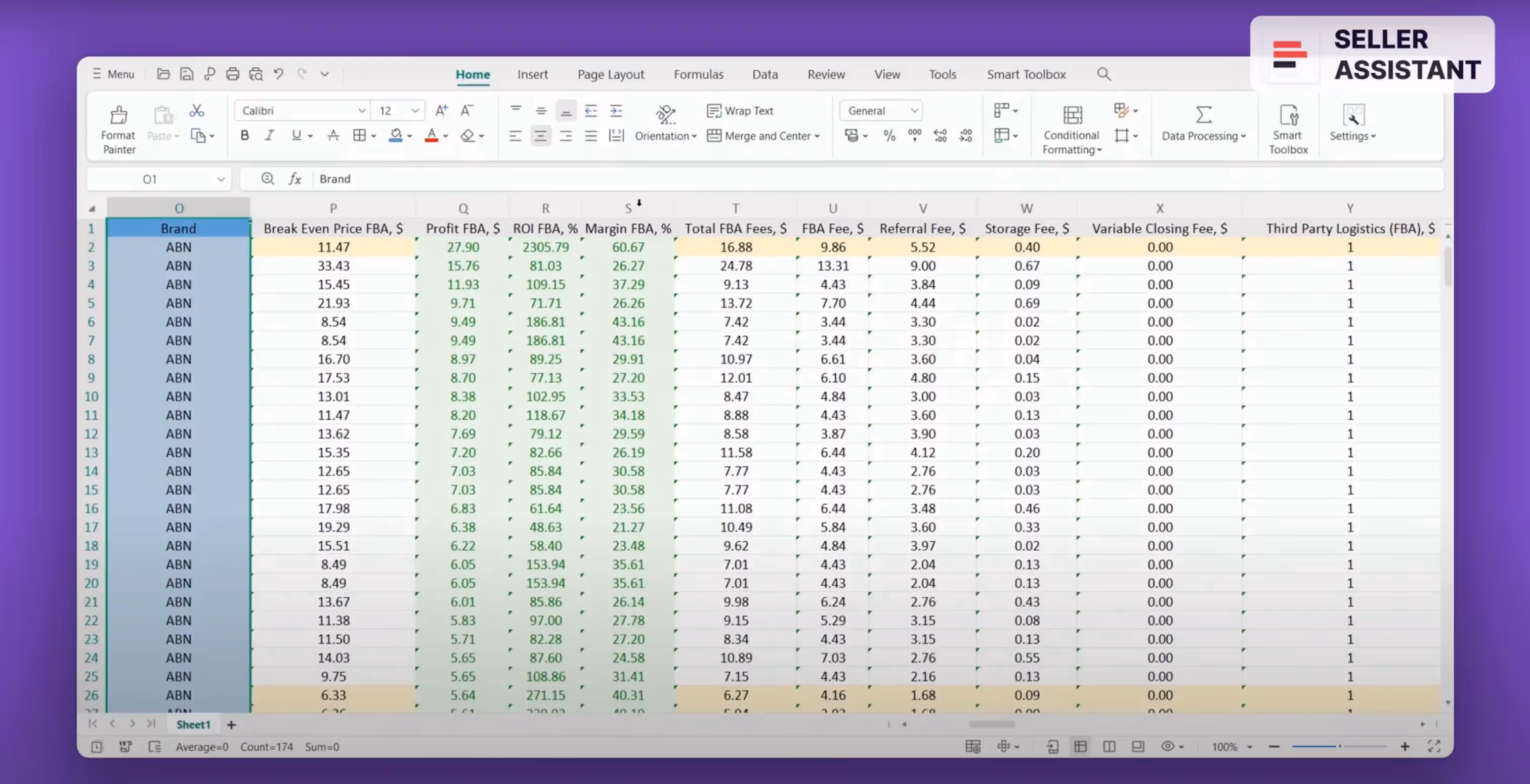Switch to the Formulas ribbon tab
This screenshot has height=784, width=1530.
[x=699, y=75]
